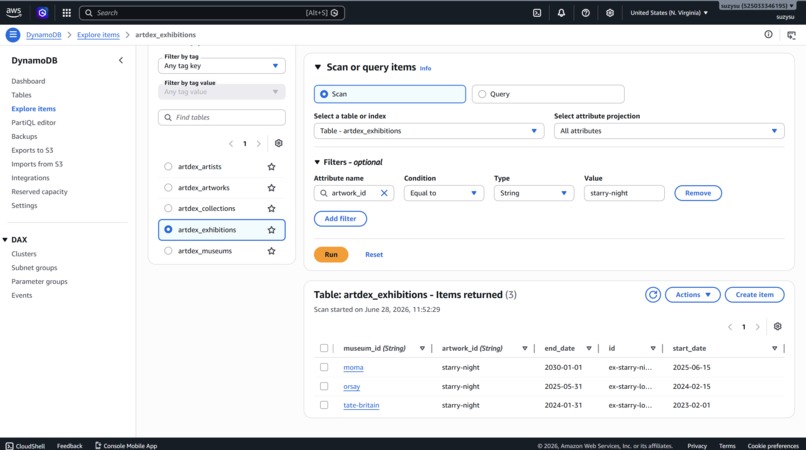806x450 pixels.
Task: Collapse the DAX navigation section
Action: [x=5, y=240]
